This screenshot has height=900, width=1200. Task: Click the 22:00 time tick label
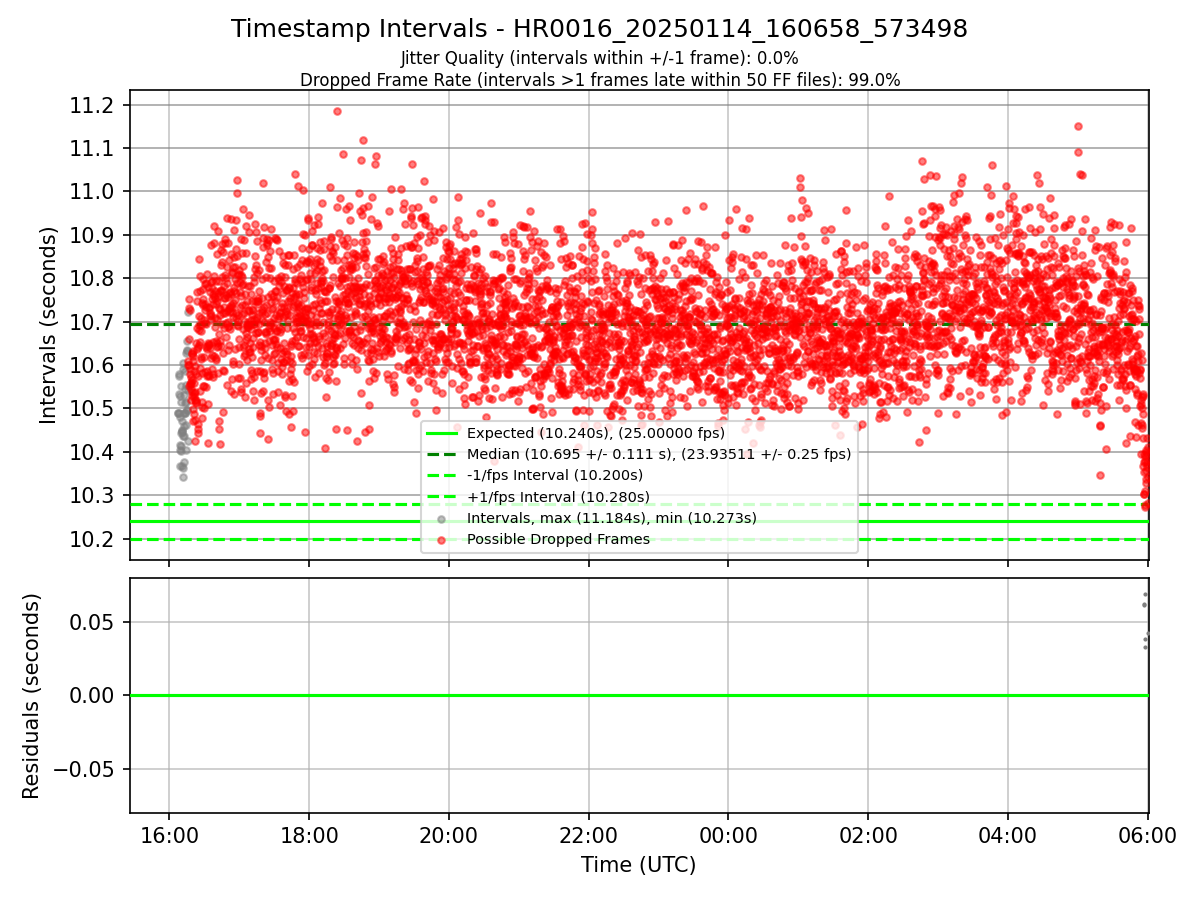tap(589, 834)
